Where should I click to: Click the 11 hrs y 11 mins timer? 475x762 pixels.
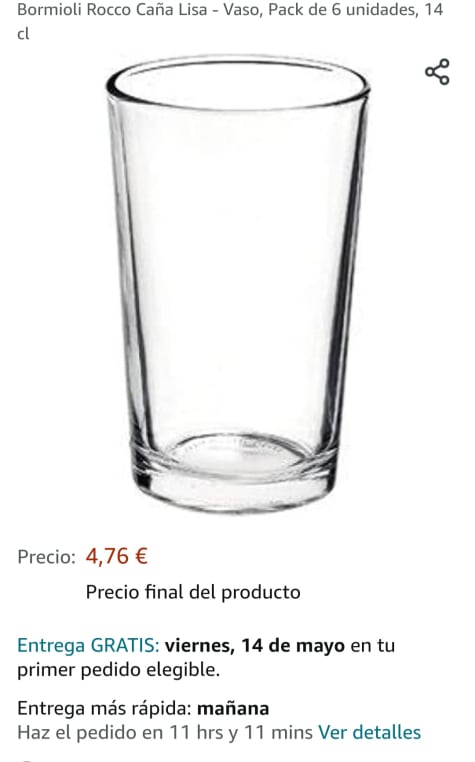pos(241,732)
